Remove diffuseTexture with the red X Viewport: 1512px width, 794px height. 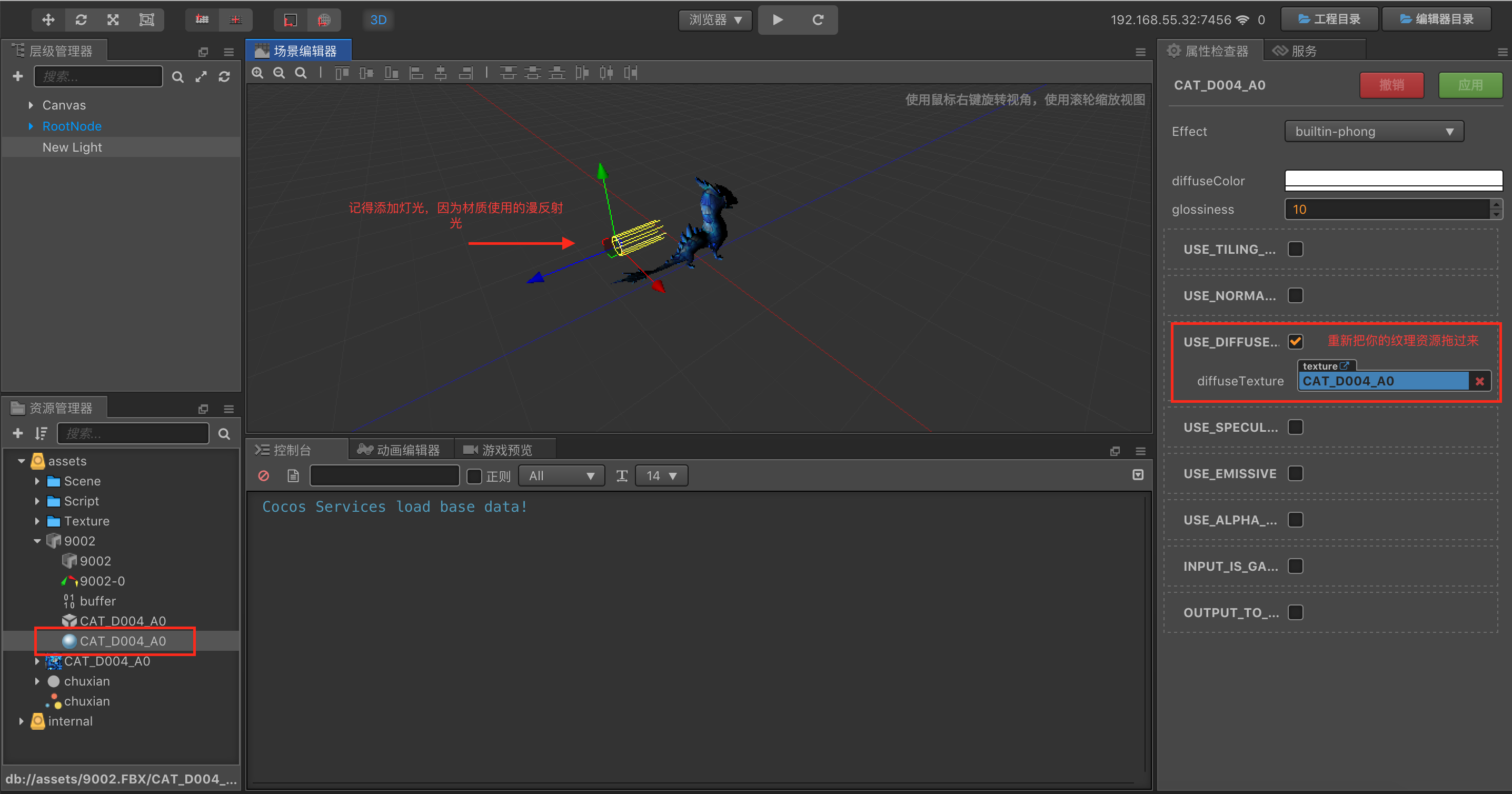click(1480, 381)
